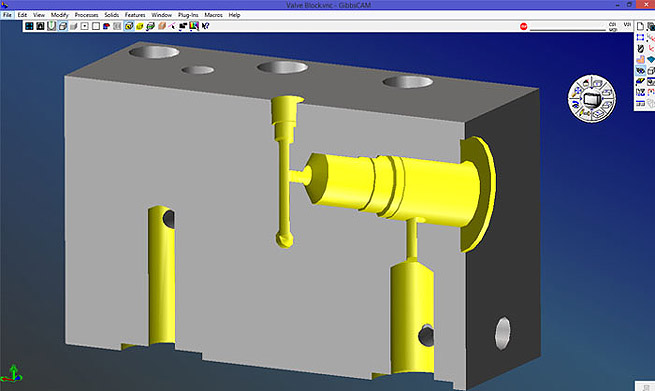Open the Processes menu
Image resolution: width=655 pixels, height=391 pixels.
[x=86, y=15]
